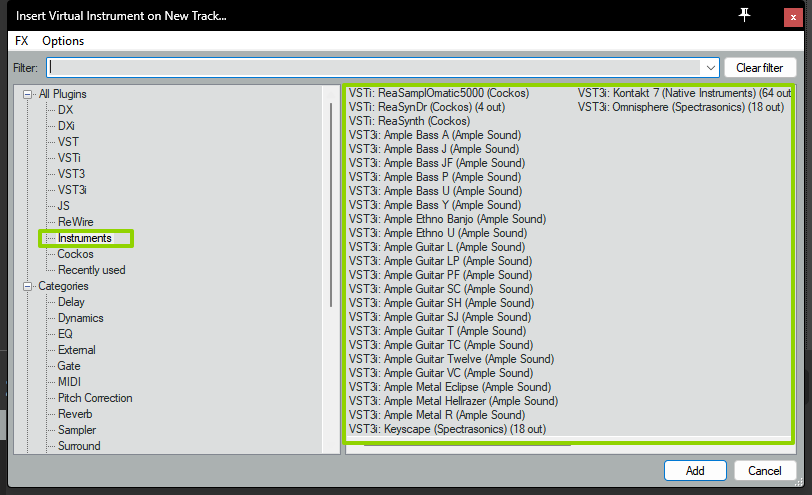The image size is (812, 495).
Task: Select the Instruments plugin folder
Action: click(85, 238)
